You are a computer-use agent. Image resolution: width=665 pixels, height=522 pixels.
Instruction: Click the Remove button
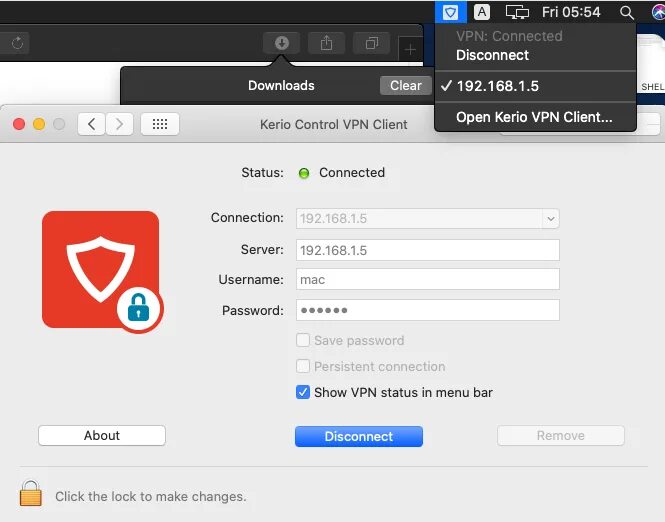(x=561, y=435)
